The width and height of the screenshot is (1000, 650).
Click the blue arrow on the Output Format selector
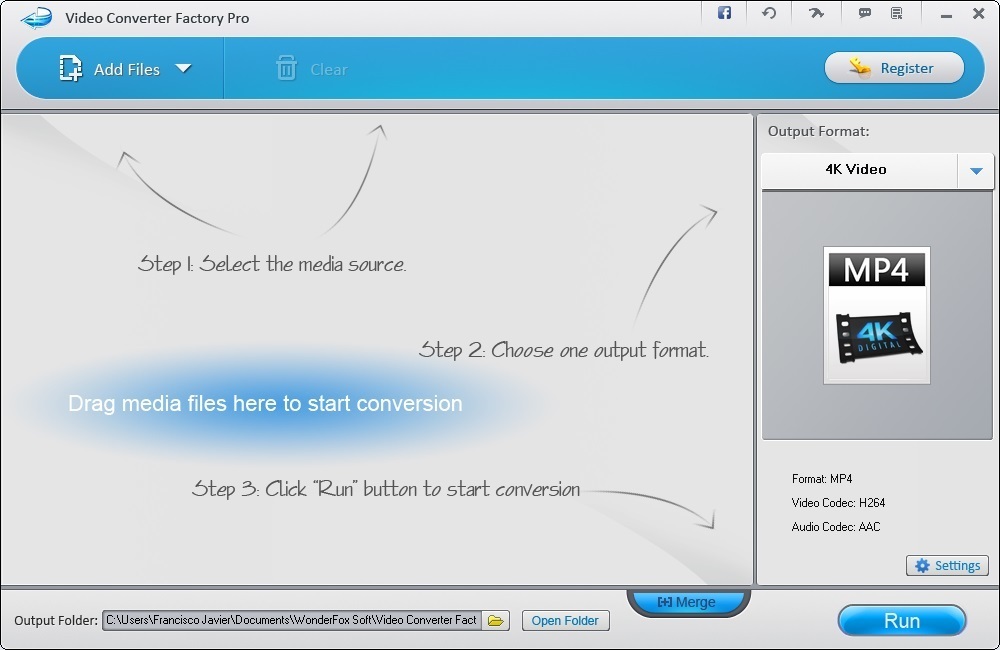click(977, 170)
